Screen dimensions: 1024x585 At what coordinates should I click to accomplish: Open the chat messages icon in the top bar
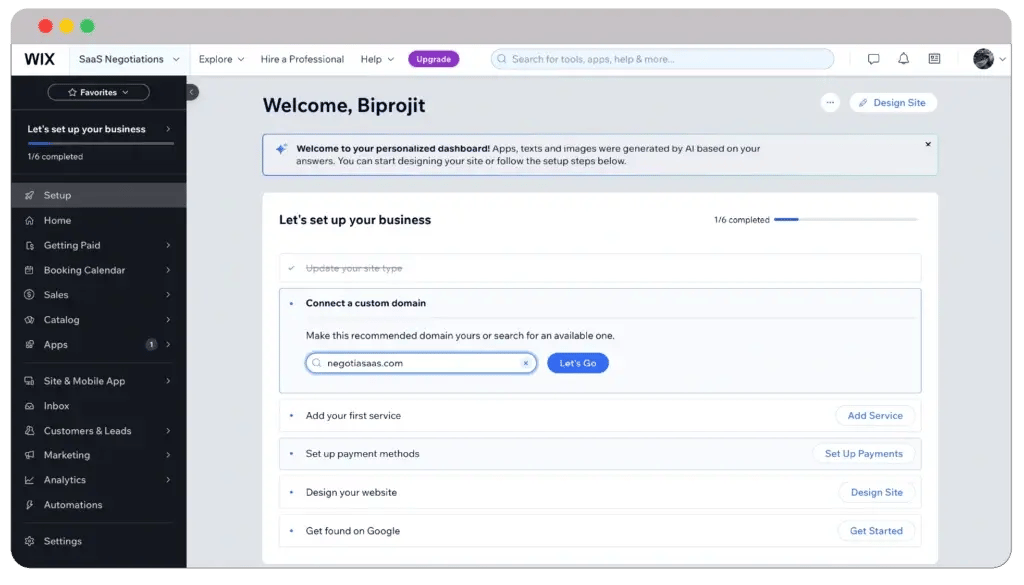pyautogui.click(x=873, y=59)
